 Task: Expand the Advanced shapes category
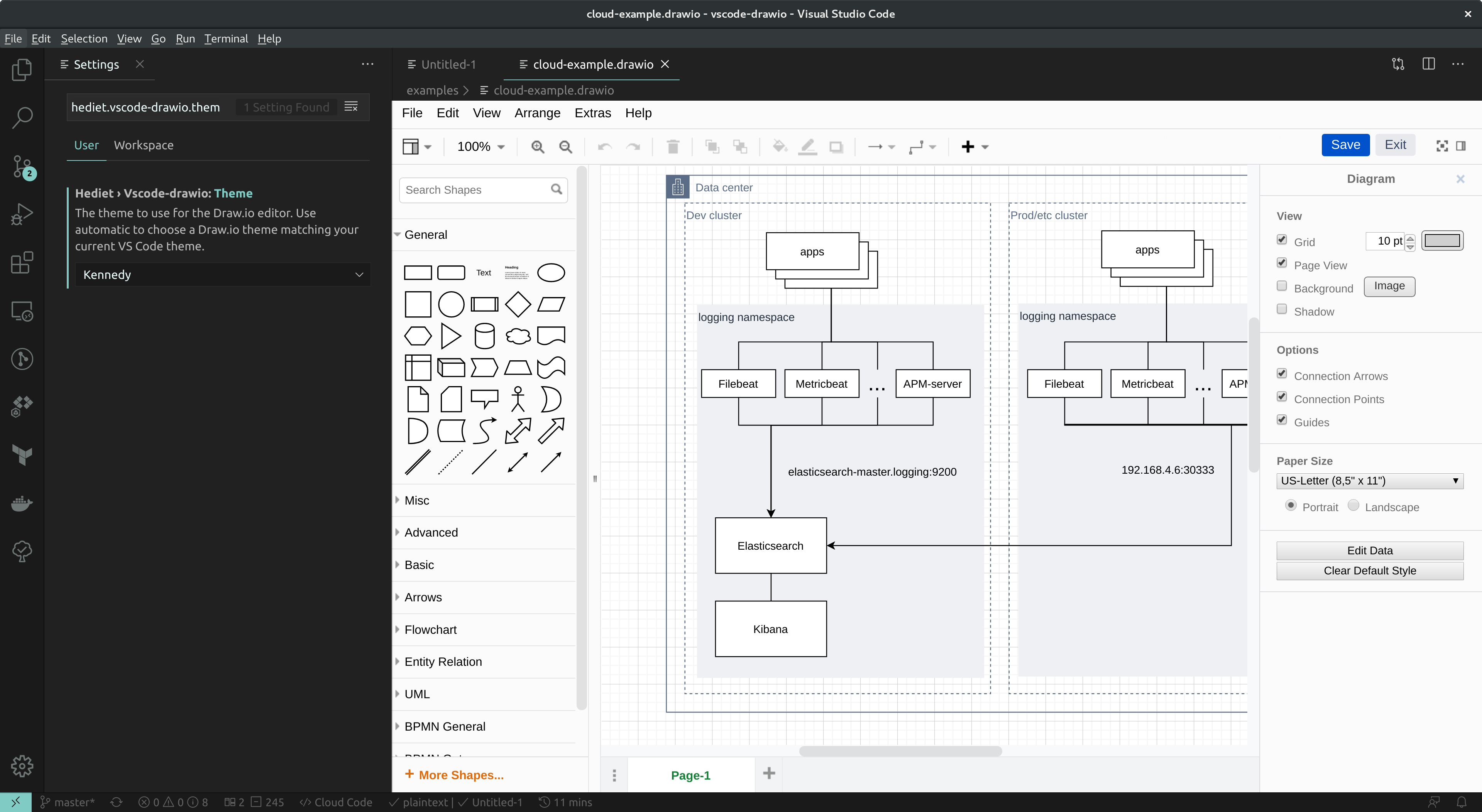[431, 532]
